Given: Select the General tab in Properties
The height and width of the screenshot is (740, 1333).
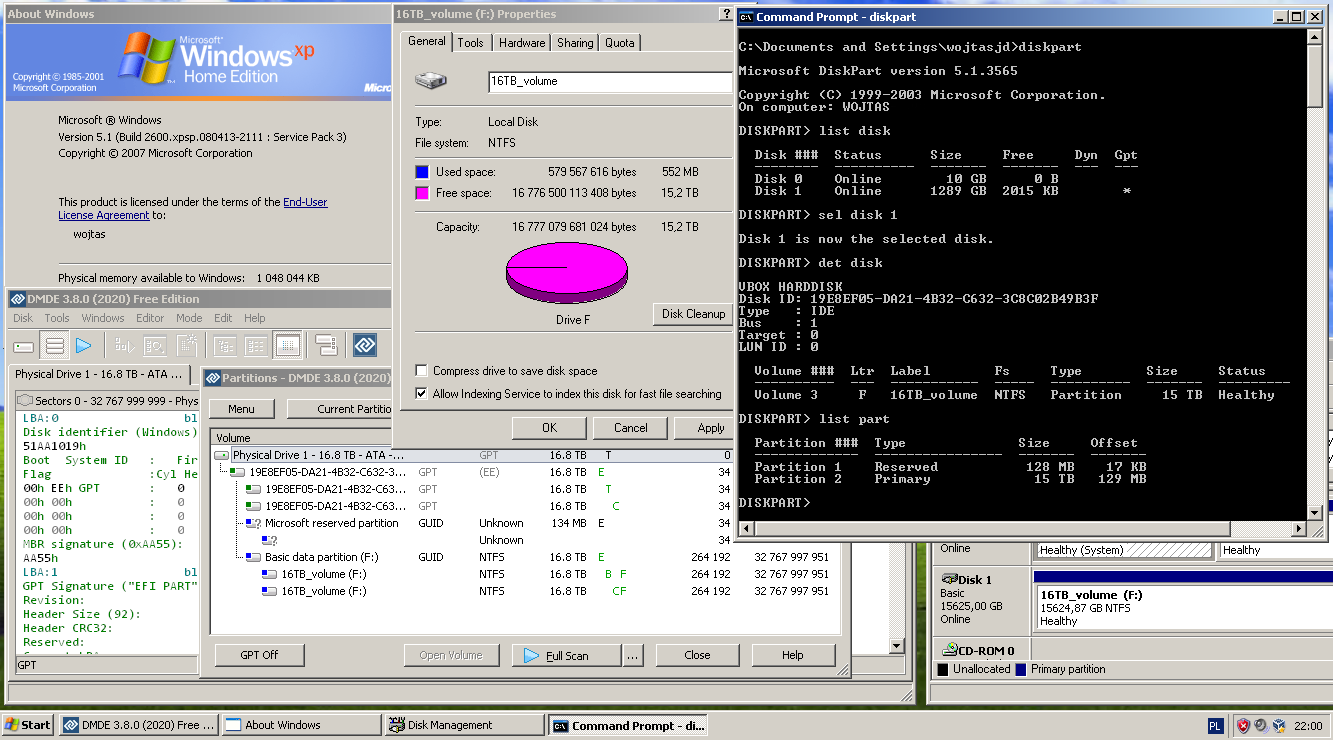Looking at the screenshot, I should pyautogui.click(x=427, y=41).
